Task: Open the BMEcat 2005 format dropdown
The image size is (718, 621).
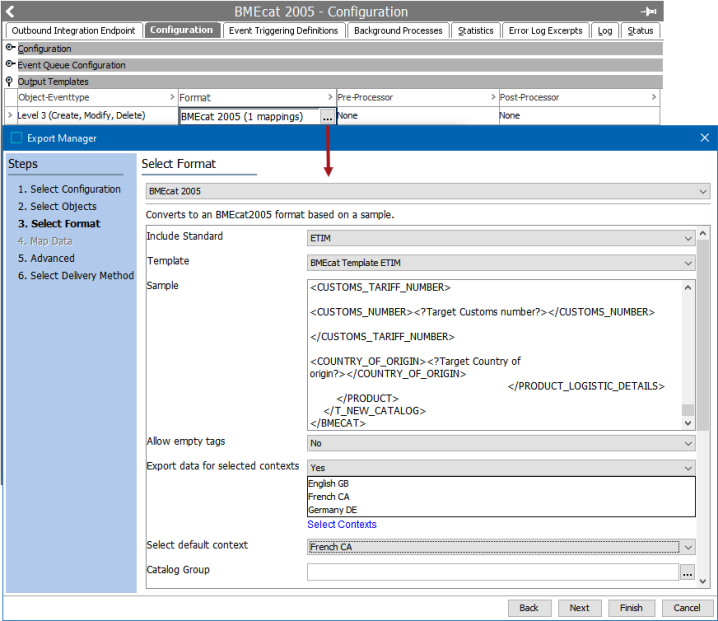Action: click(x=428, y=191)
